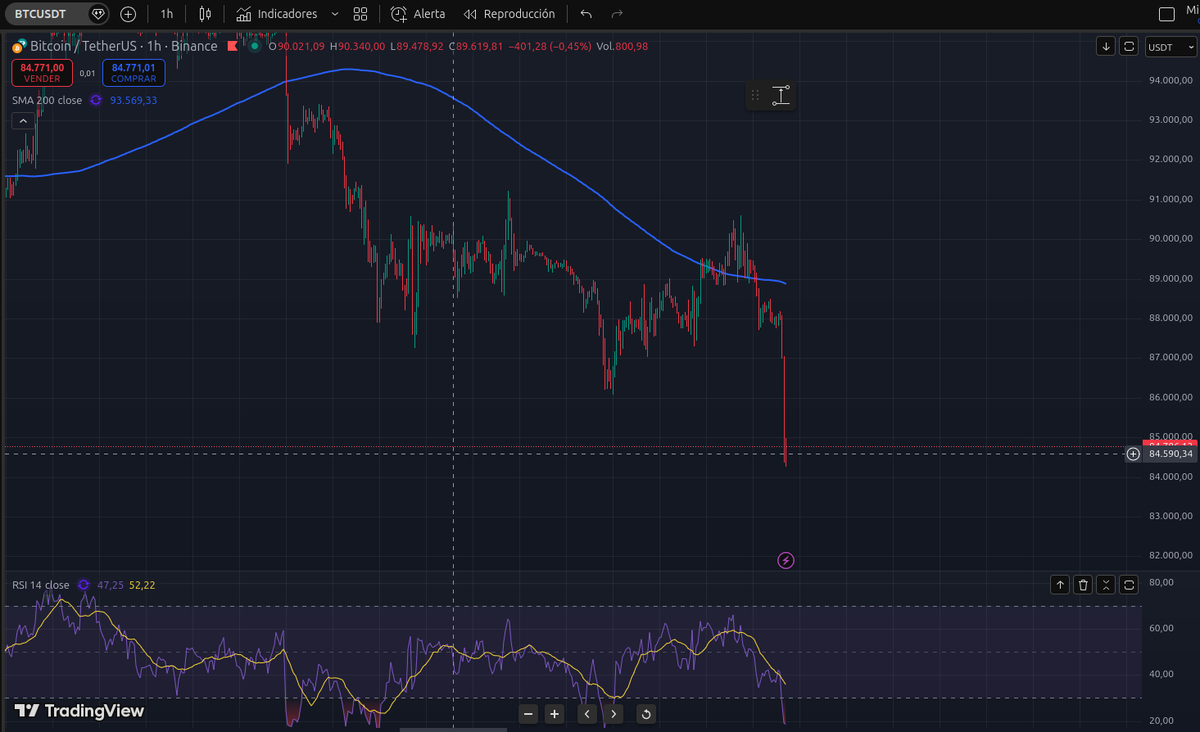Open the USDT currency dropdown
Screen dimensions: 1200x732
pyautogui.click(x=1169, y=46)
